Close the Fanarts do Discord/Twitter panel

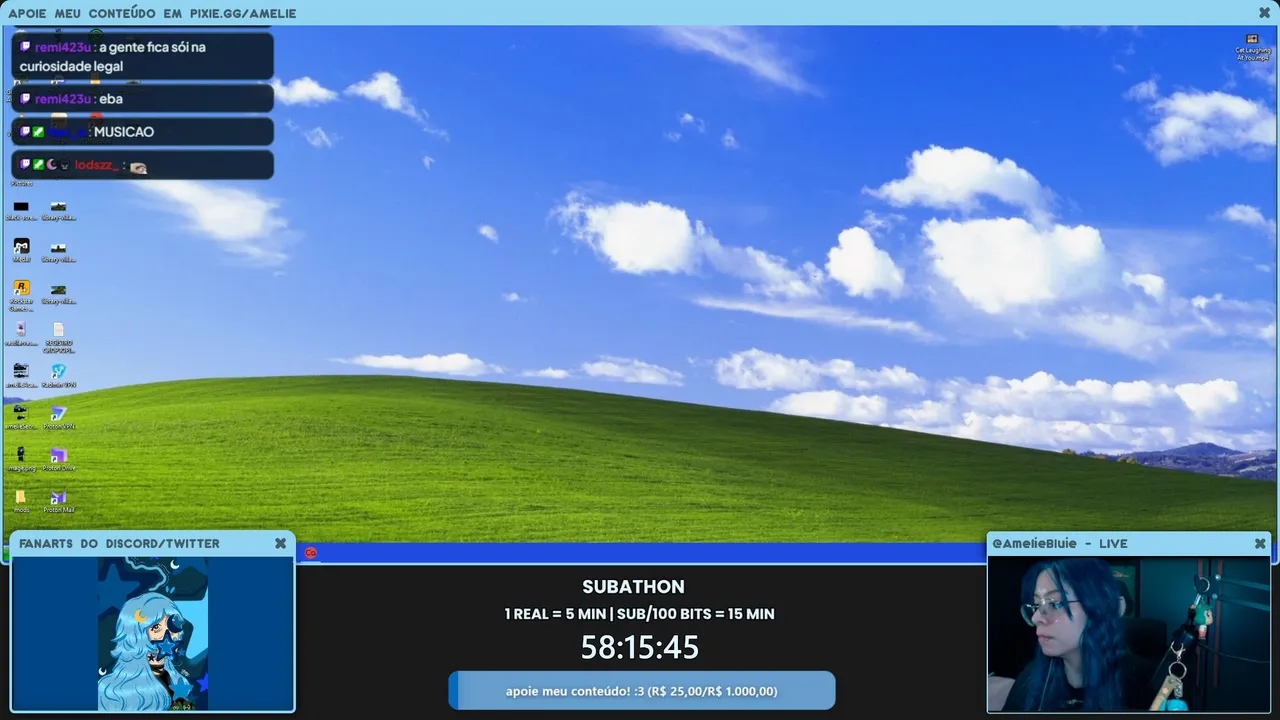coord(280,543)
